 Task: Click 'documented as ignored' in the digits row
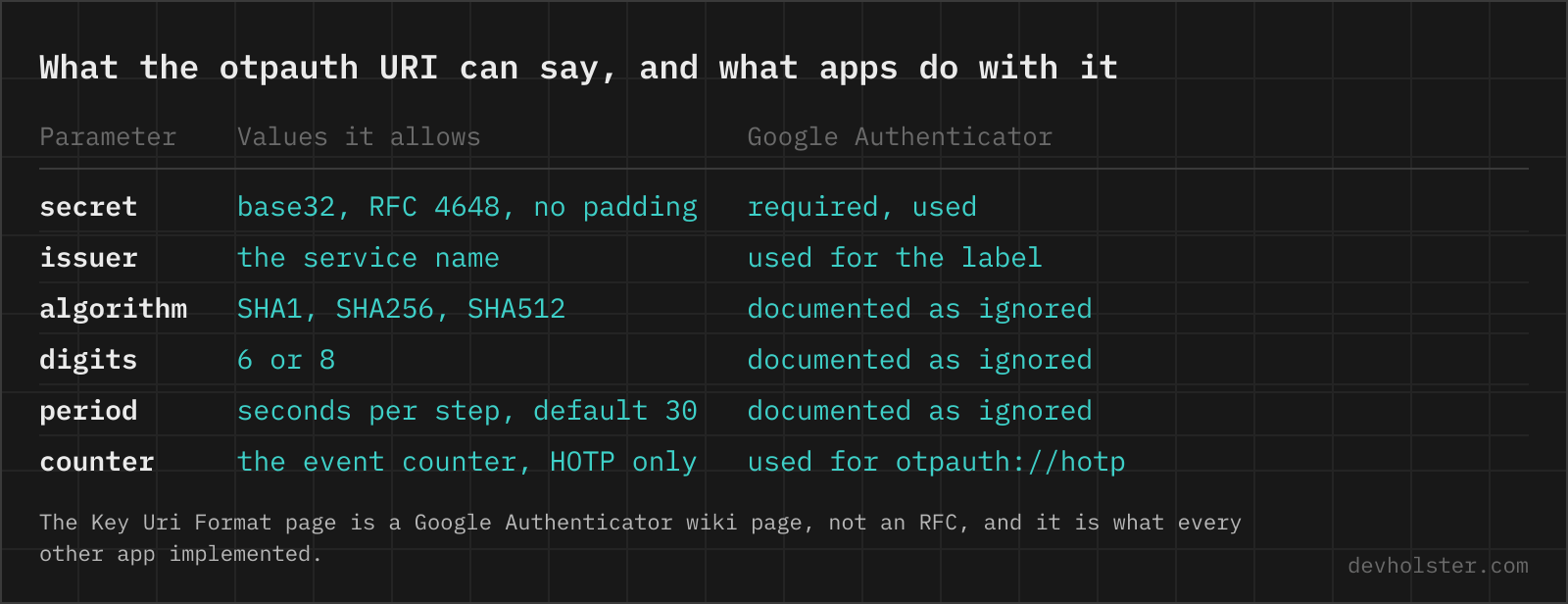coord(919,360)
